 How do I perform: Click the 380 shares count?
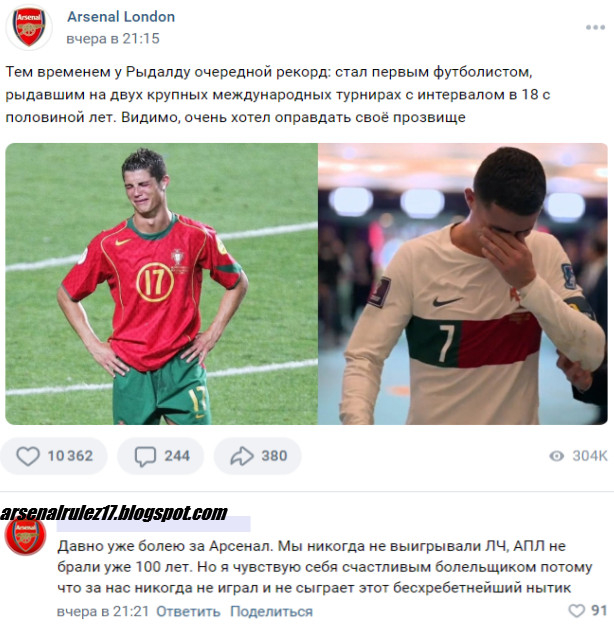pos(274,456)
